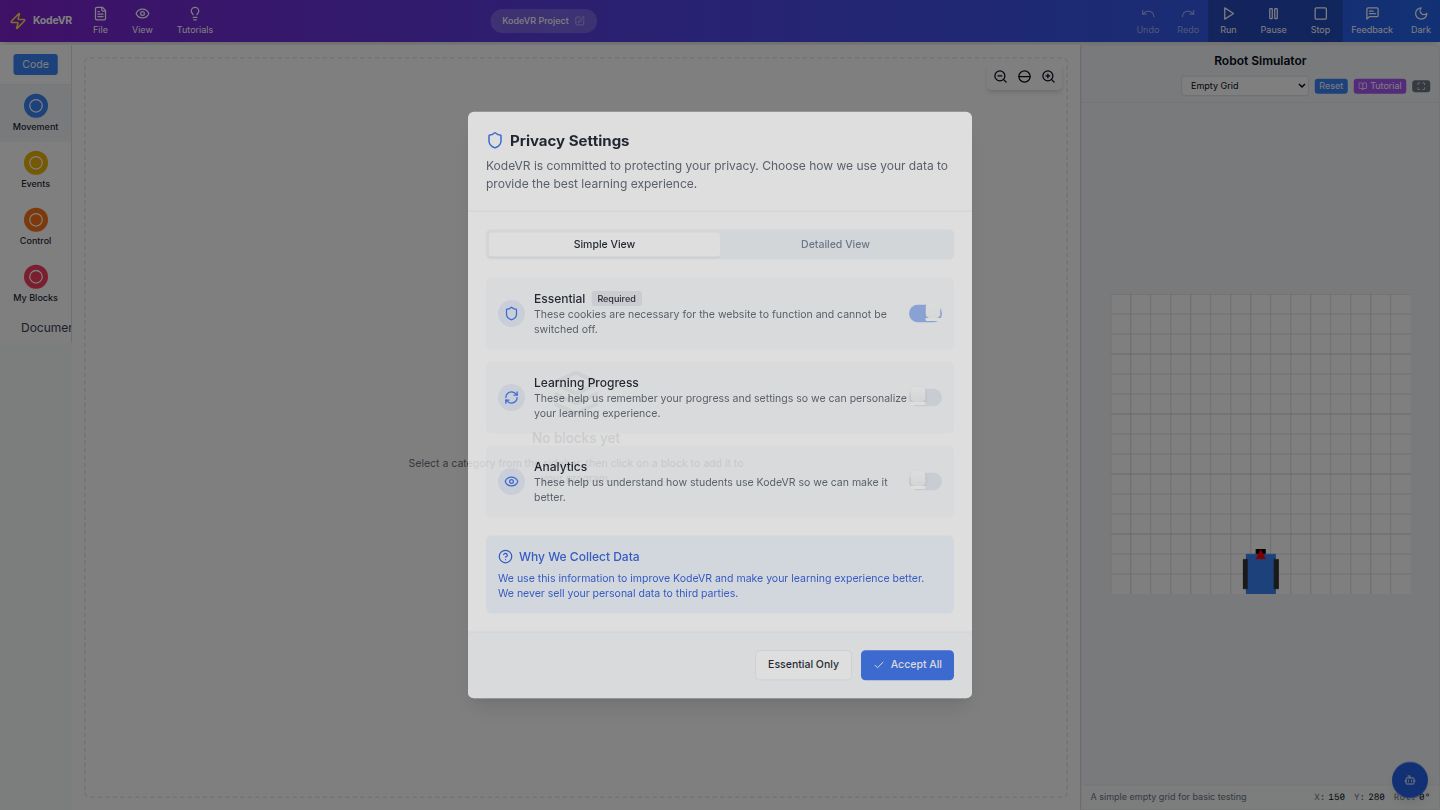Toggle simulator fullscreen icon

pyautogui.click(x=1421, y=86)
